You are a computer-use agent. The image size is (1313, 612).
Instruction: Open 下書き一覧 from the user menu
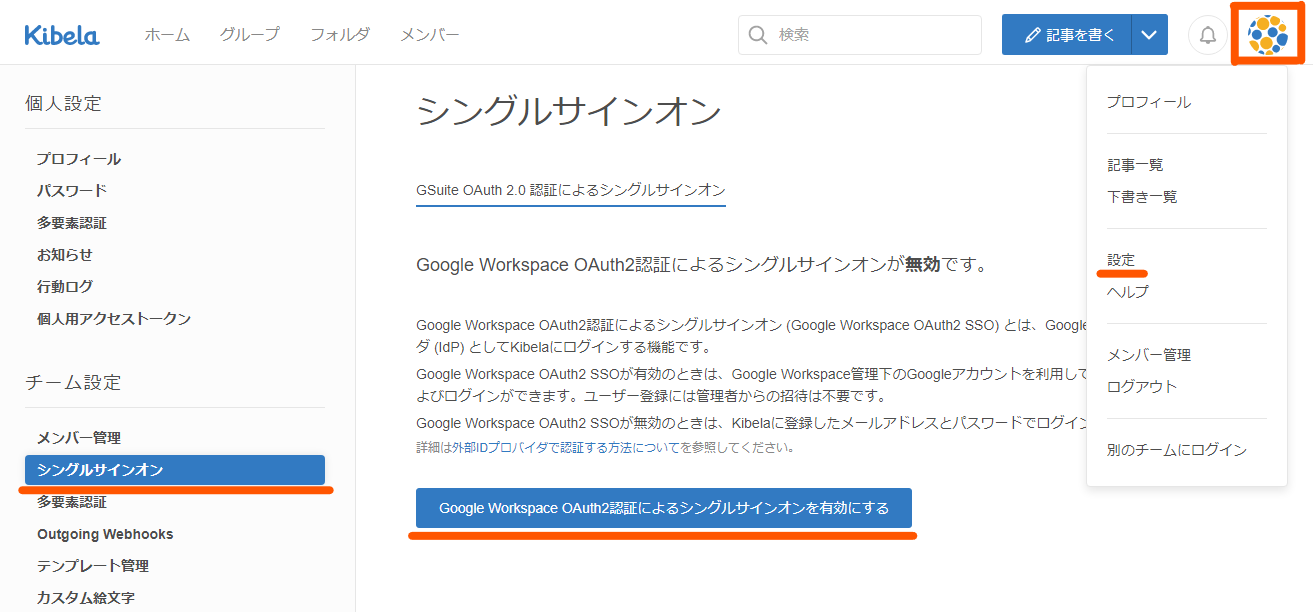tap(1142, 197)
